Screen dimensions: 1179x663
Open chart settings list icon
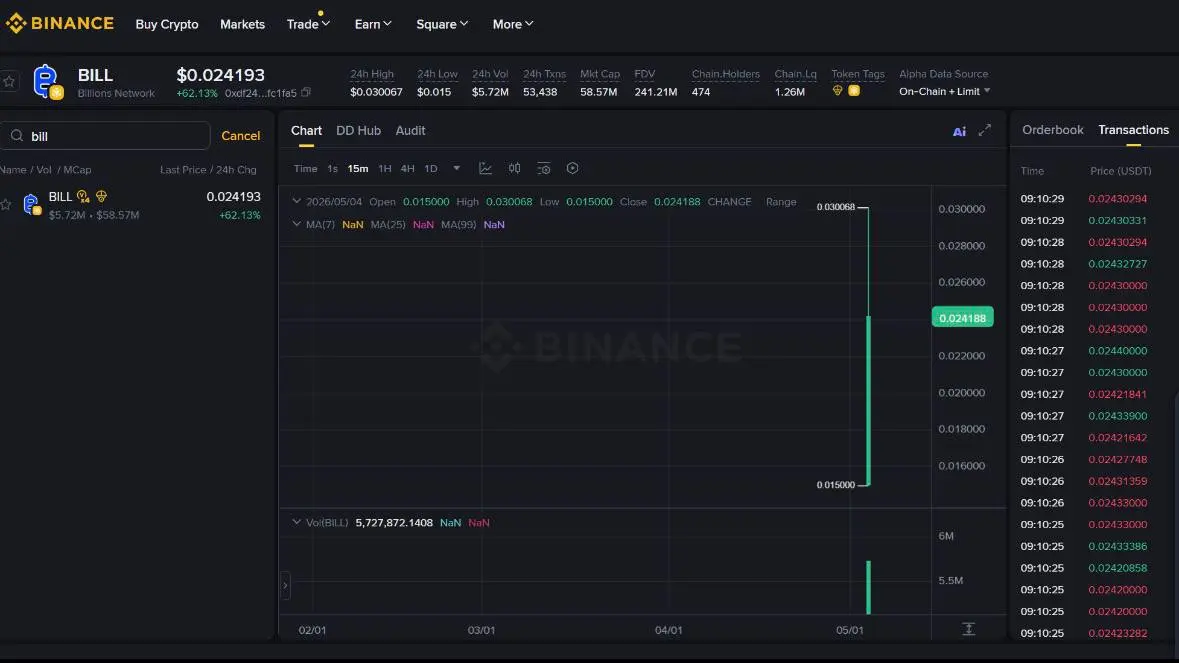pos(544,168)
